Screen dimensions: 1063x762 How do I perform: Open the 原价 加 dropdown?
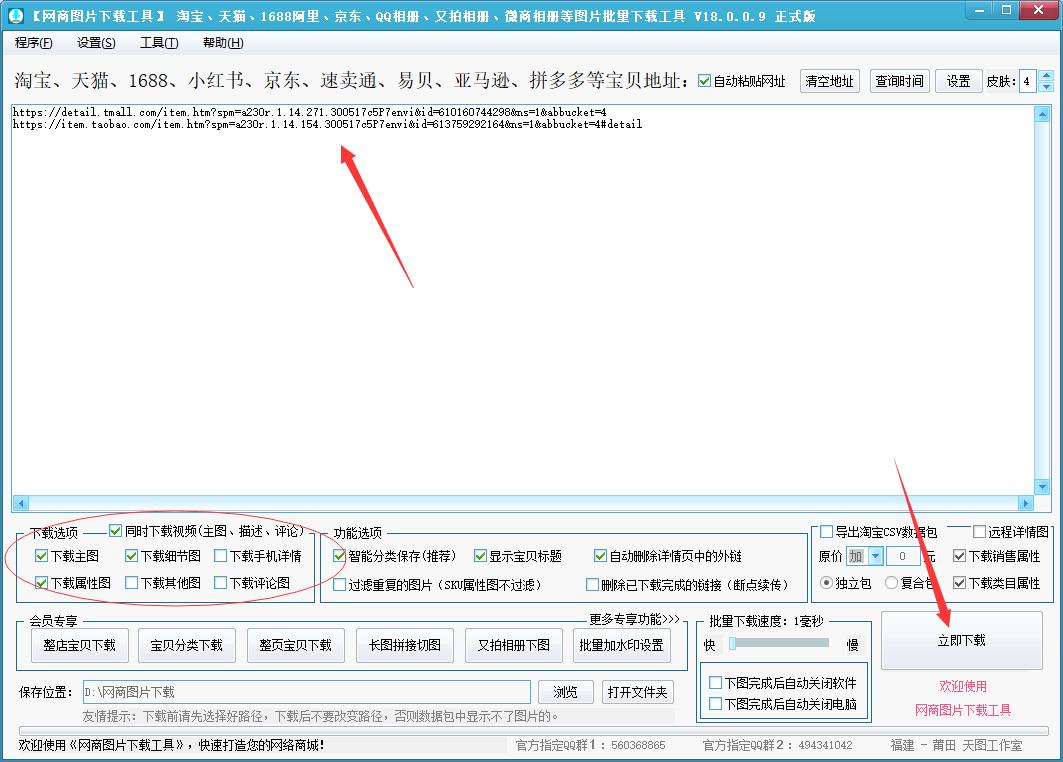coord(875,556)
